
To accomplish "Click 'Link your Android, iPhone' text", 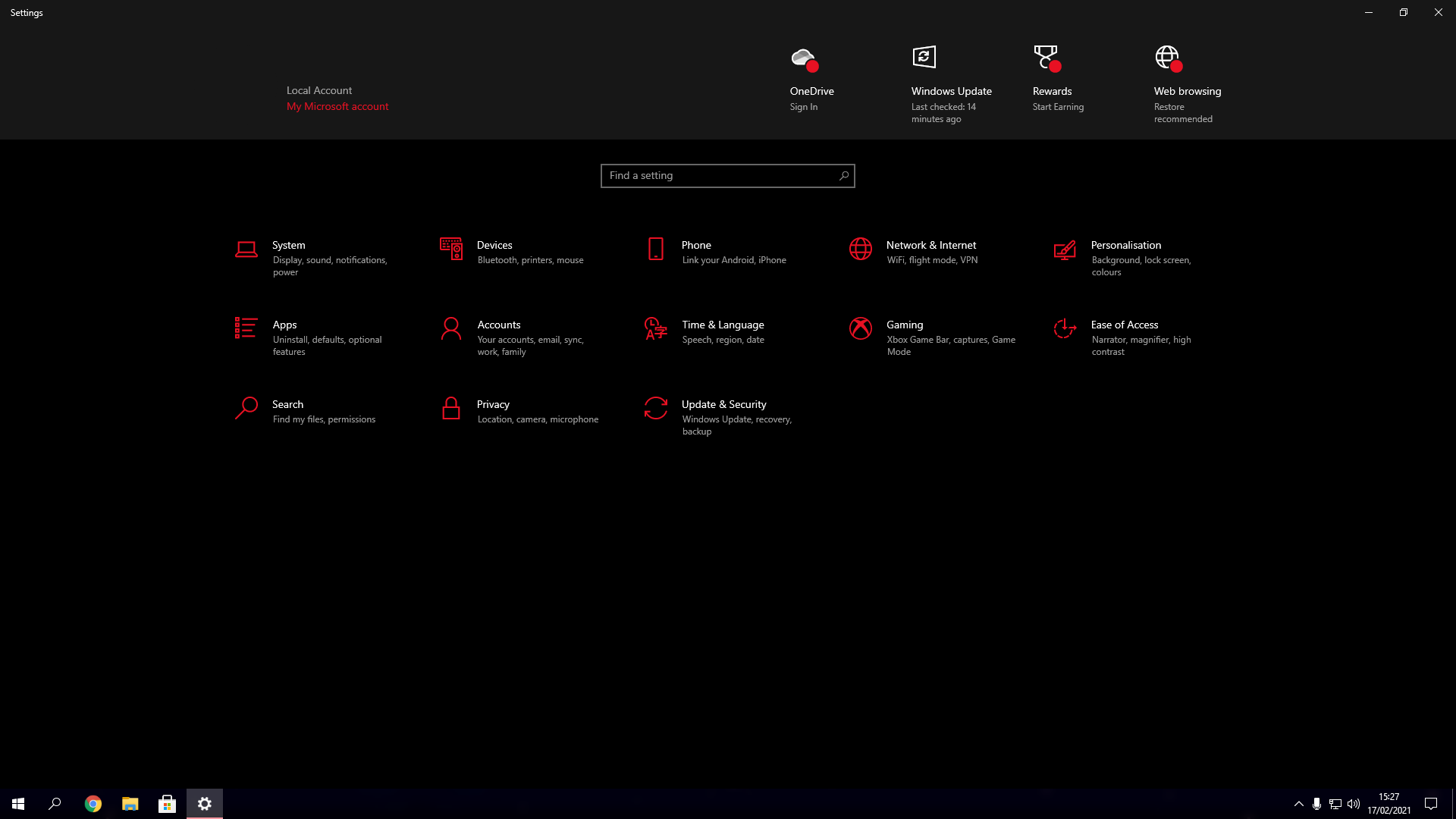I will coord(734,260).
